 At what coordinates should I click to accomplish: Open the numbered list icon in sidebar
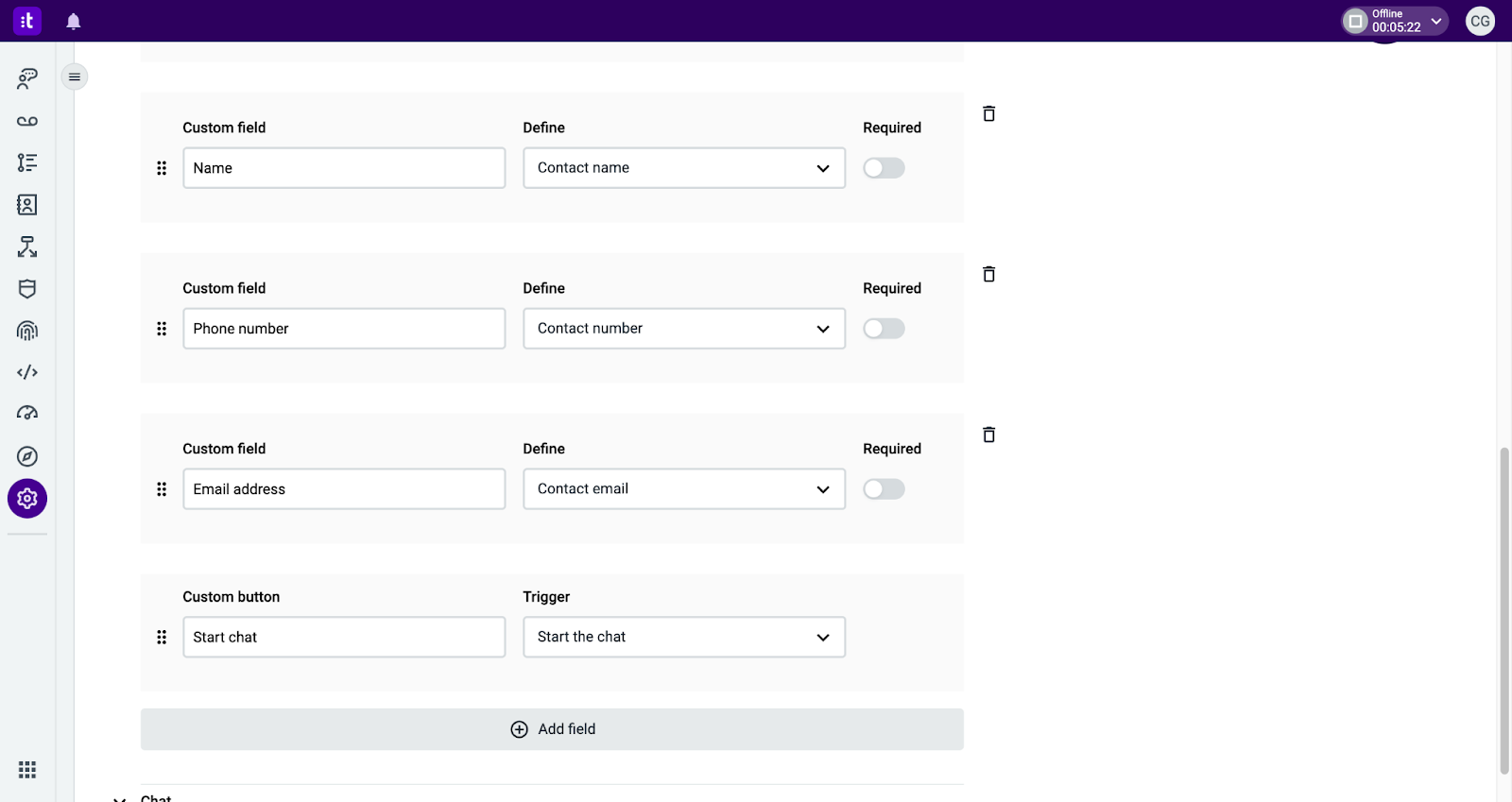pos(27,162)
